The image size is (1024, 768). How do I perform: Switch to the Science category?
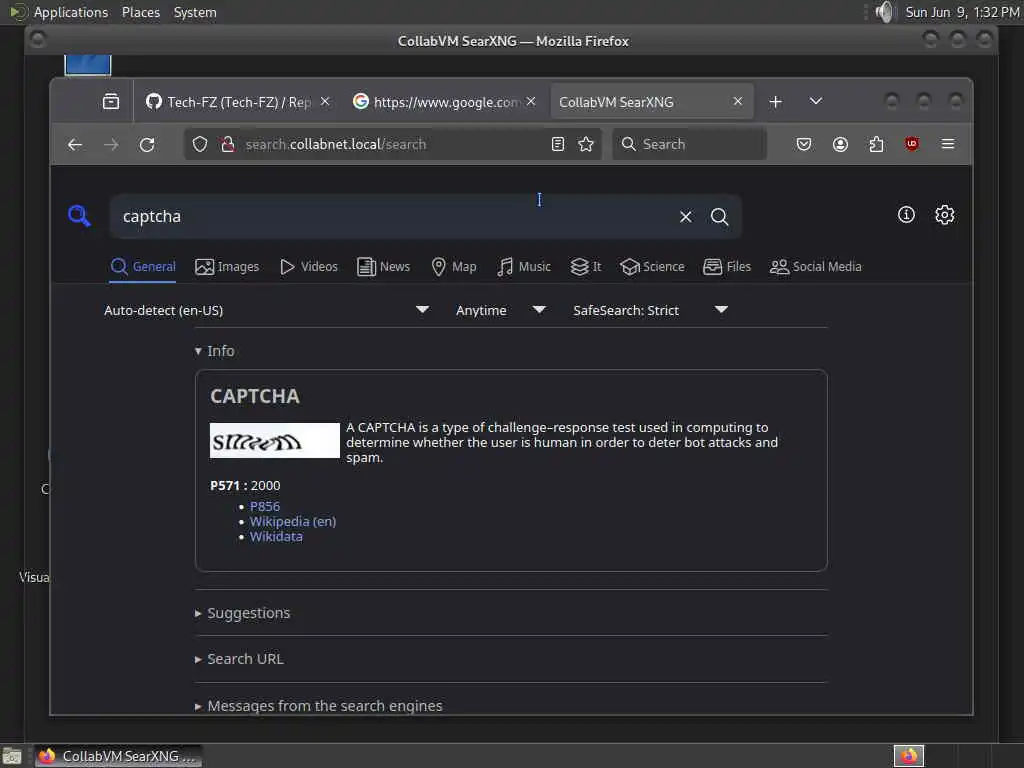click(x=652, y=267)
